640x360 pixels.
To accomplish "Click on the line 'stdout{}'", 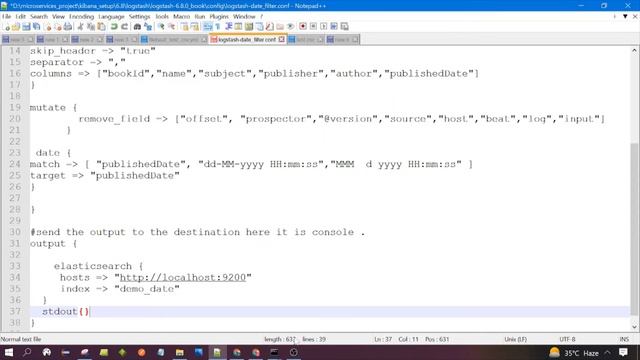I will [x=65, y=311].
